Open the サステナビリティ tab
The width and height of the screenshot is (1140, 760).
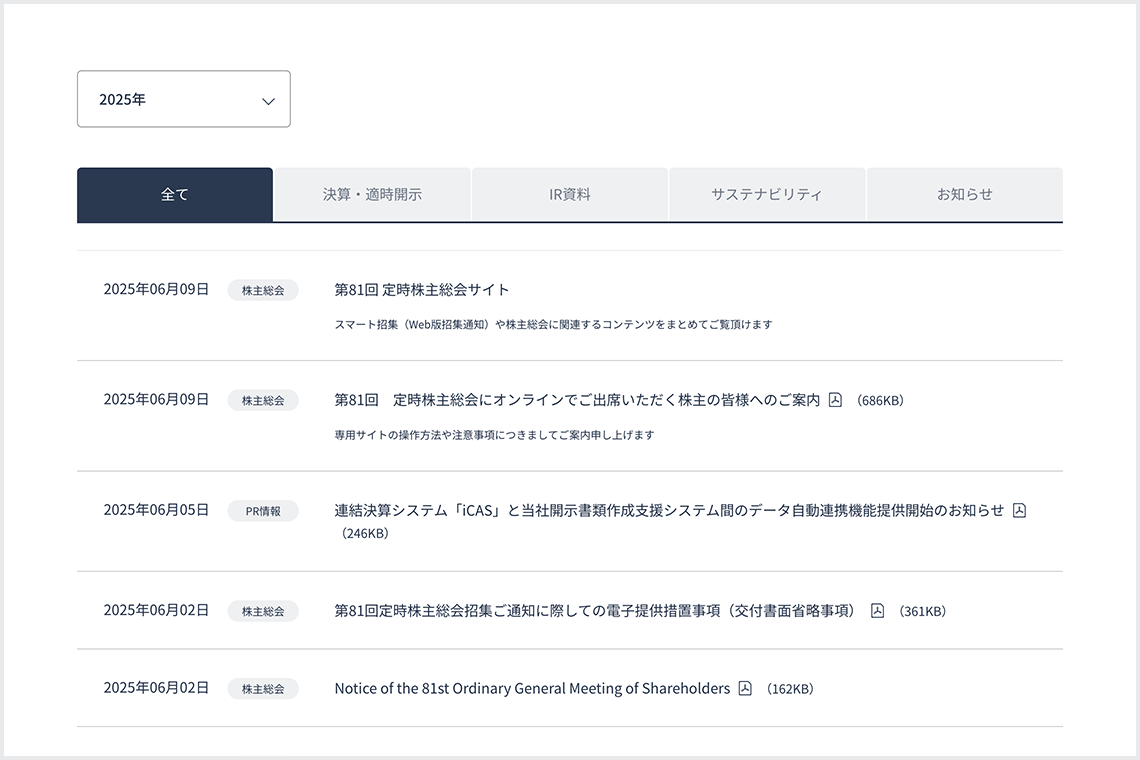click(767, 195)
